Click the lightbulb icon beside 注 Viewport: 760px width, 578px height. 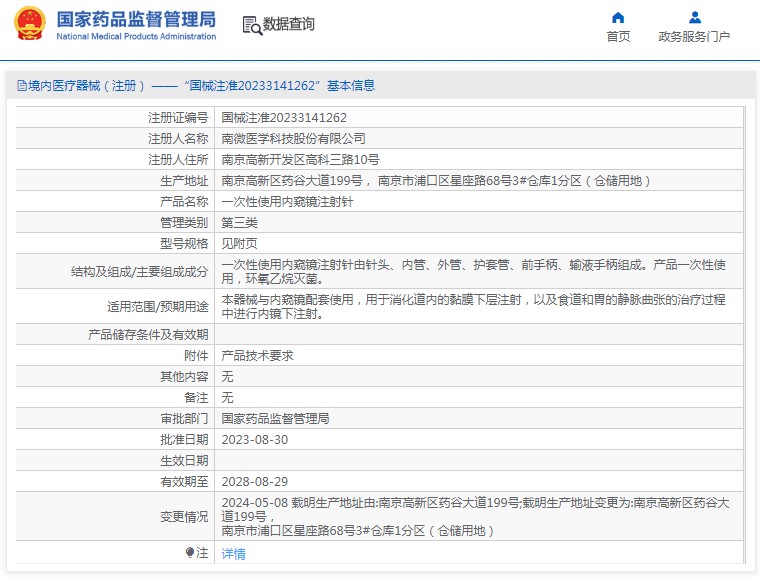click(190, 552)
